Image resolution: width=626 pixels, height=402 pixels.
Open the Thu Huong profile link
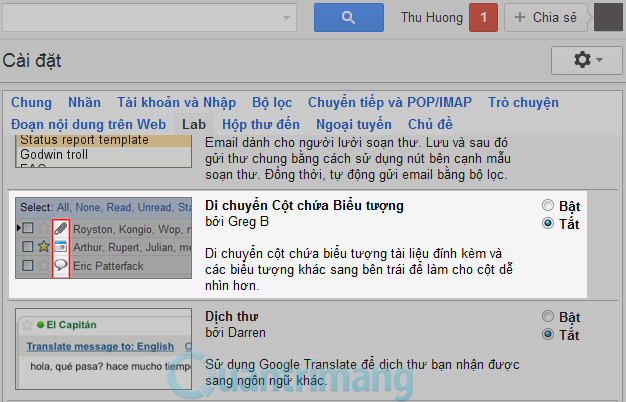tap(432, 18)
